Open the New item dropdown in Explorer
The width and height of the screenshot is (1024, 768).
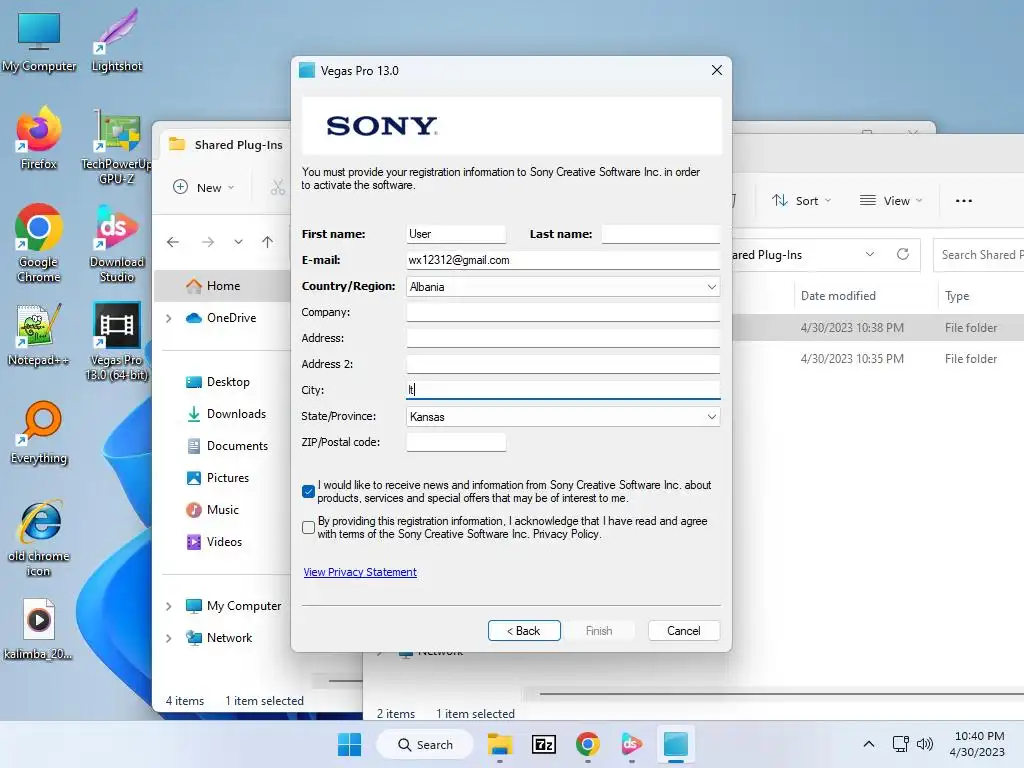tap(203, 187)
